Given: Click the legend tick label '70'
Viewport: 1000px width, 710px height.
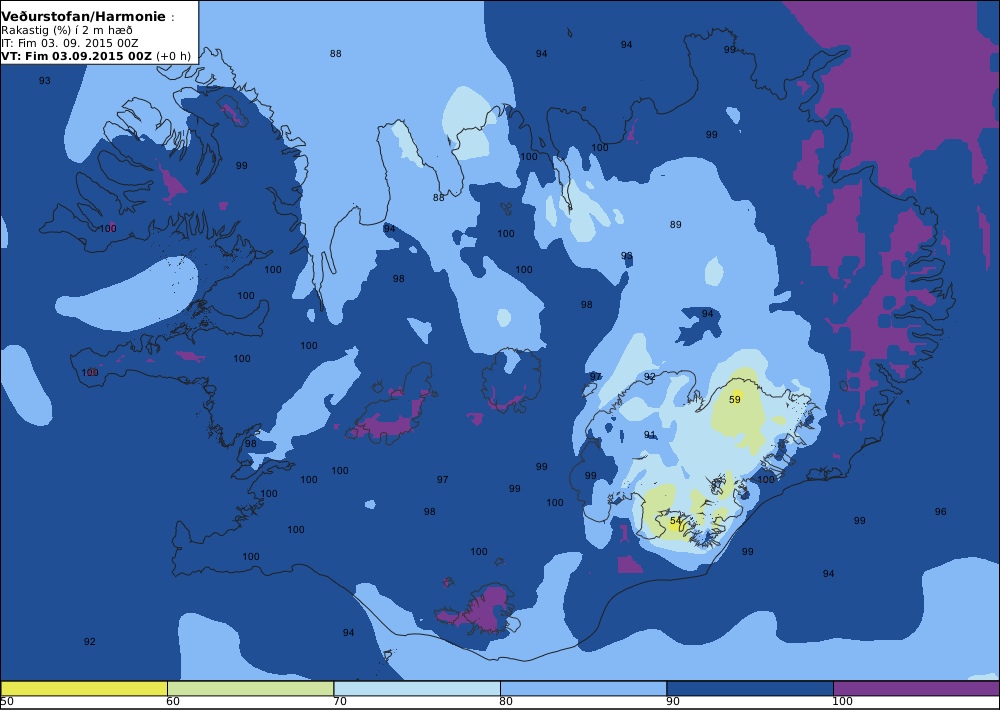Looking at the screenshot, I should [340, 702].
